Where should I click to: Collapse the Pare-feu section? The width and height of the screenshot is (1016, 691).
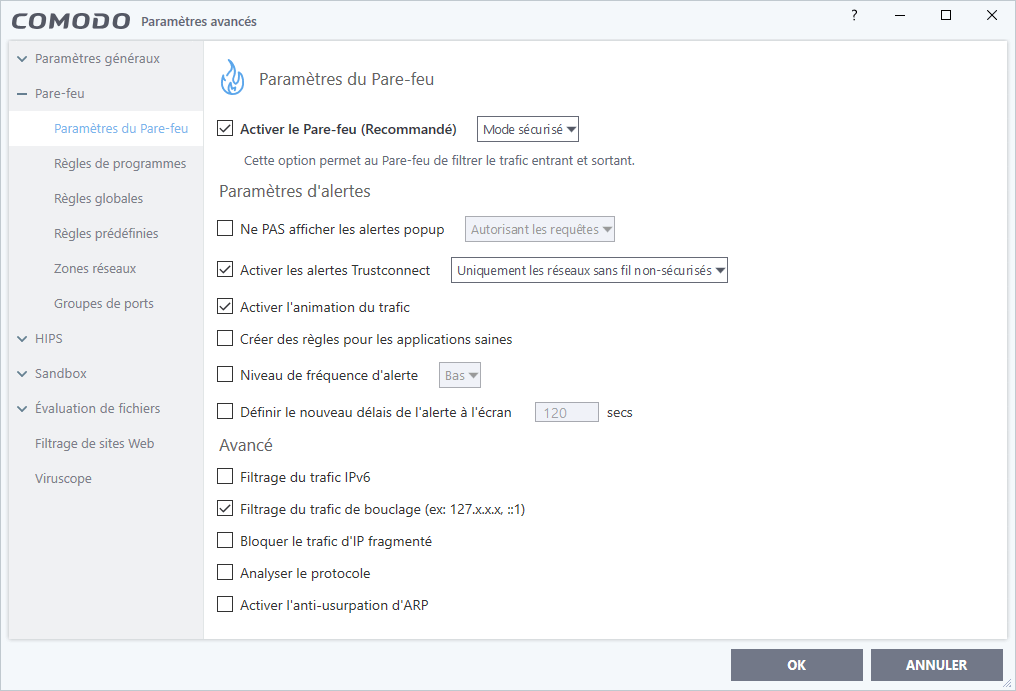coord(22,94)
